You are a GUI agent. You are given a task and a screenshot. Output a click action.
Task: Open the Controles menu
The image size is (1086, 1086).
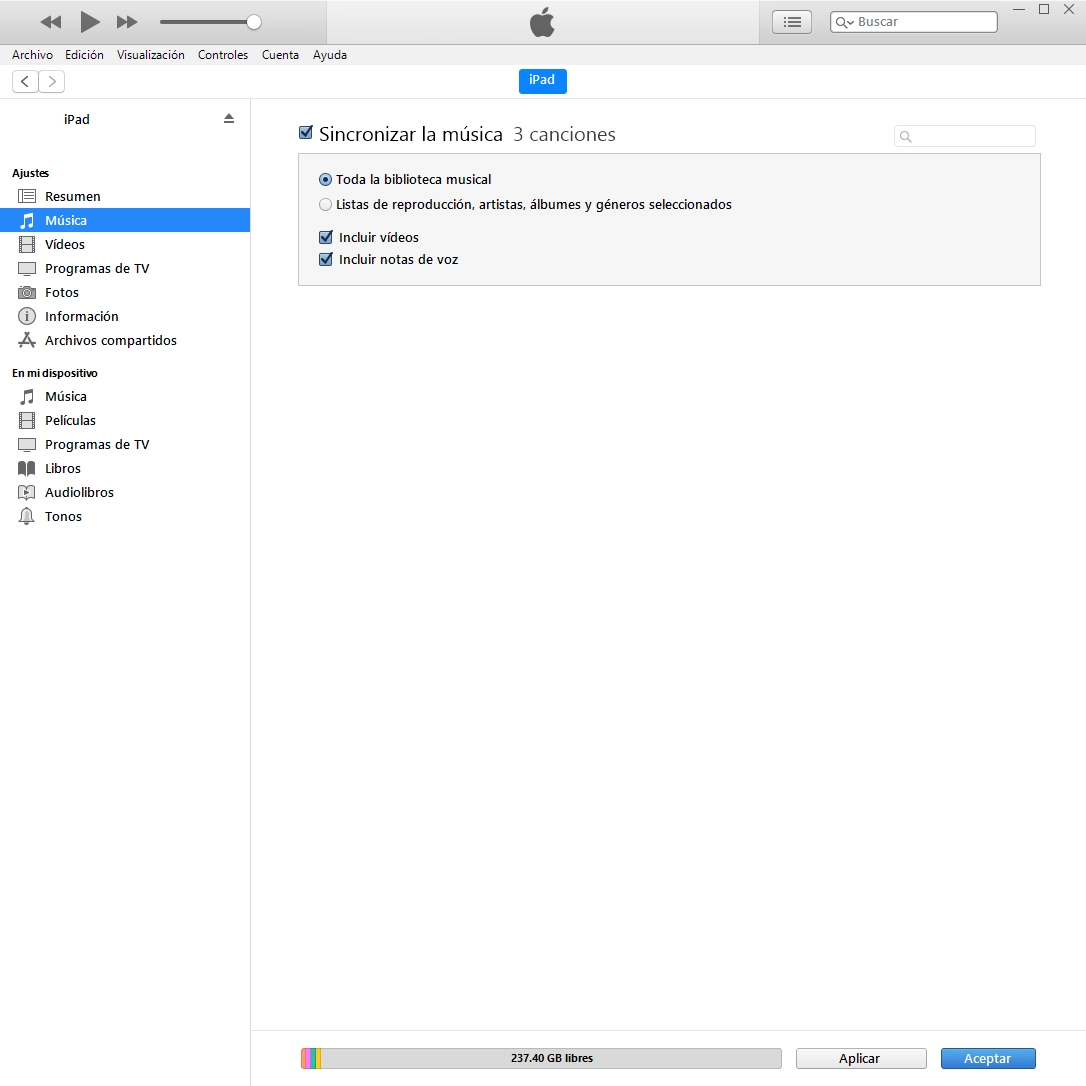coord(222,55)
